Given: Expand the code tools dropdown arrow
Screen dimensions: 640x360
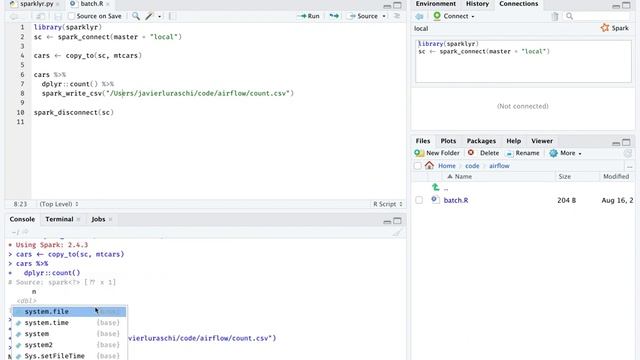Looking at the screenshot, I should pyautogui.click(x=160, y=17).
